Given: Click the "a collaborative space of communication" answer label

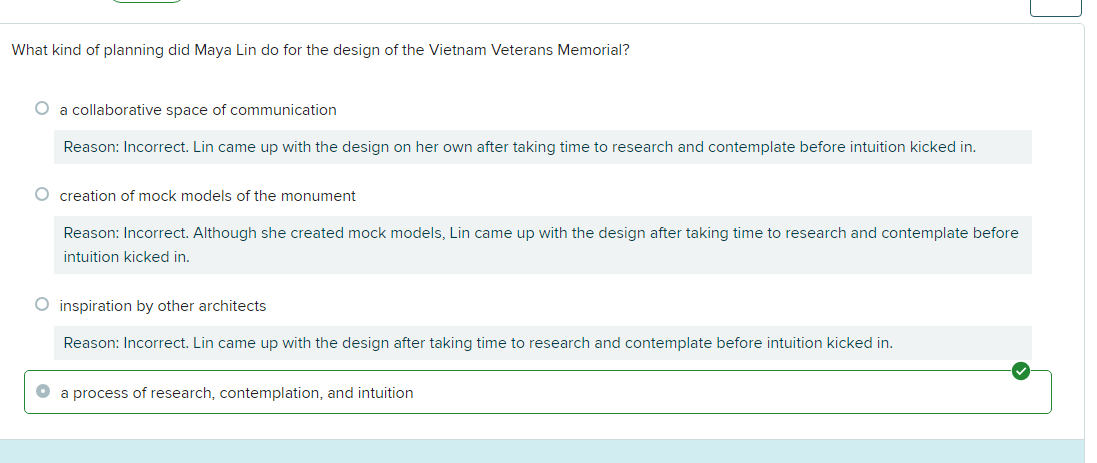Looking at the screenshot, I should pyautogui.click(x=198, y=110).
